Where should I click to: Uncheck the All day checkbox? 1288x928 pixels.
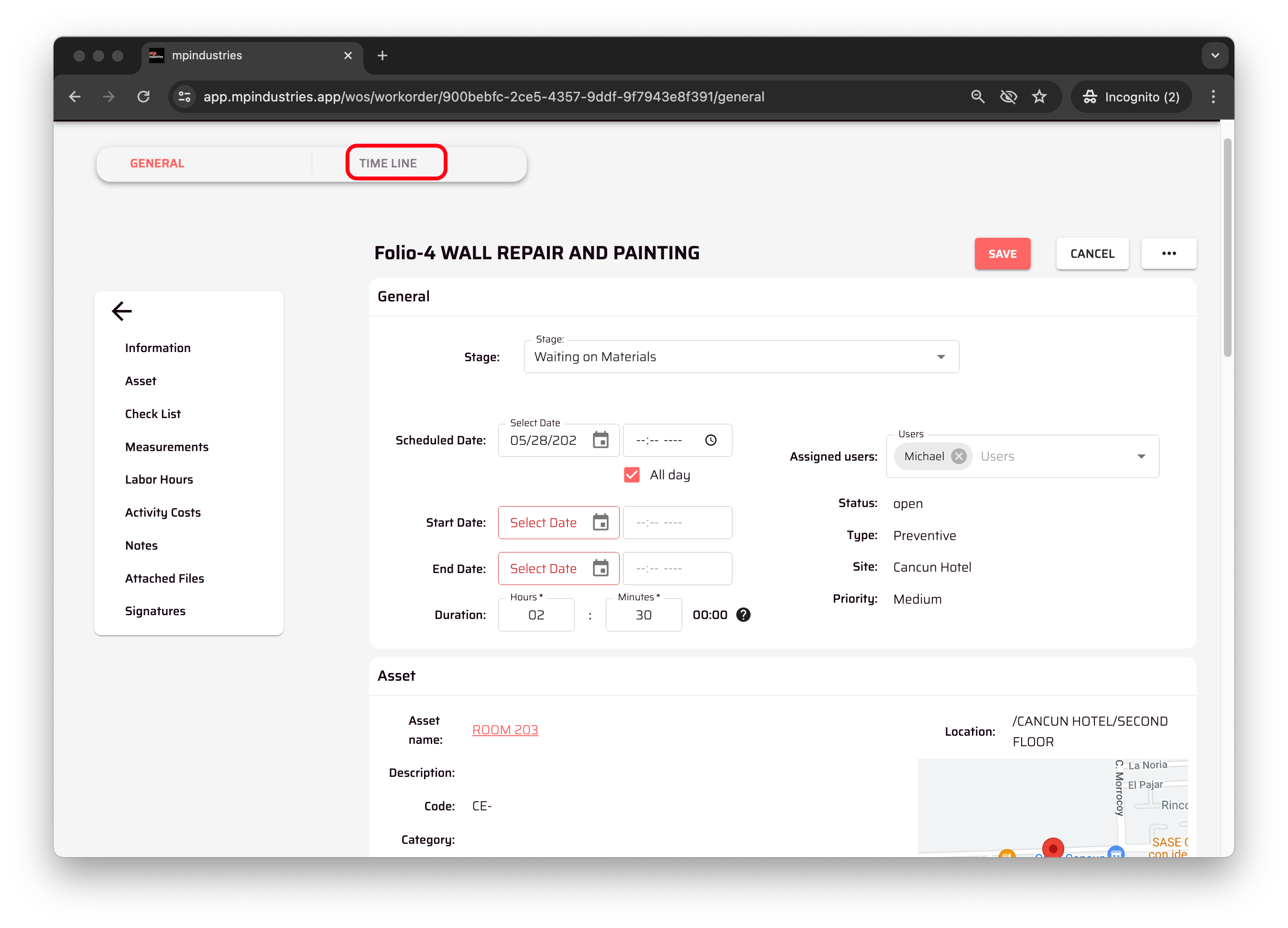pos(632,475)
